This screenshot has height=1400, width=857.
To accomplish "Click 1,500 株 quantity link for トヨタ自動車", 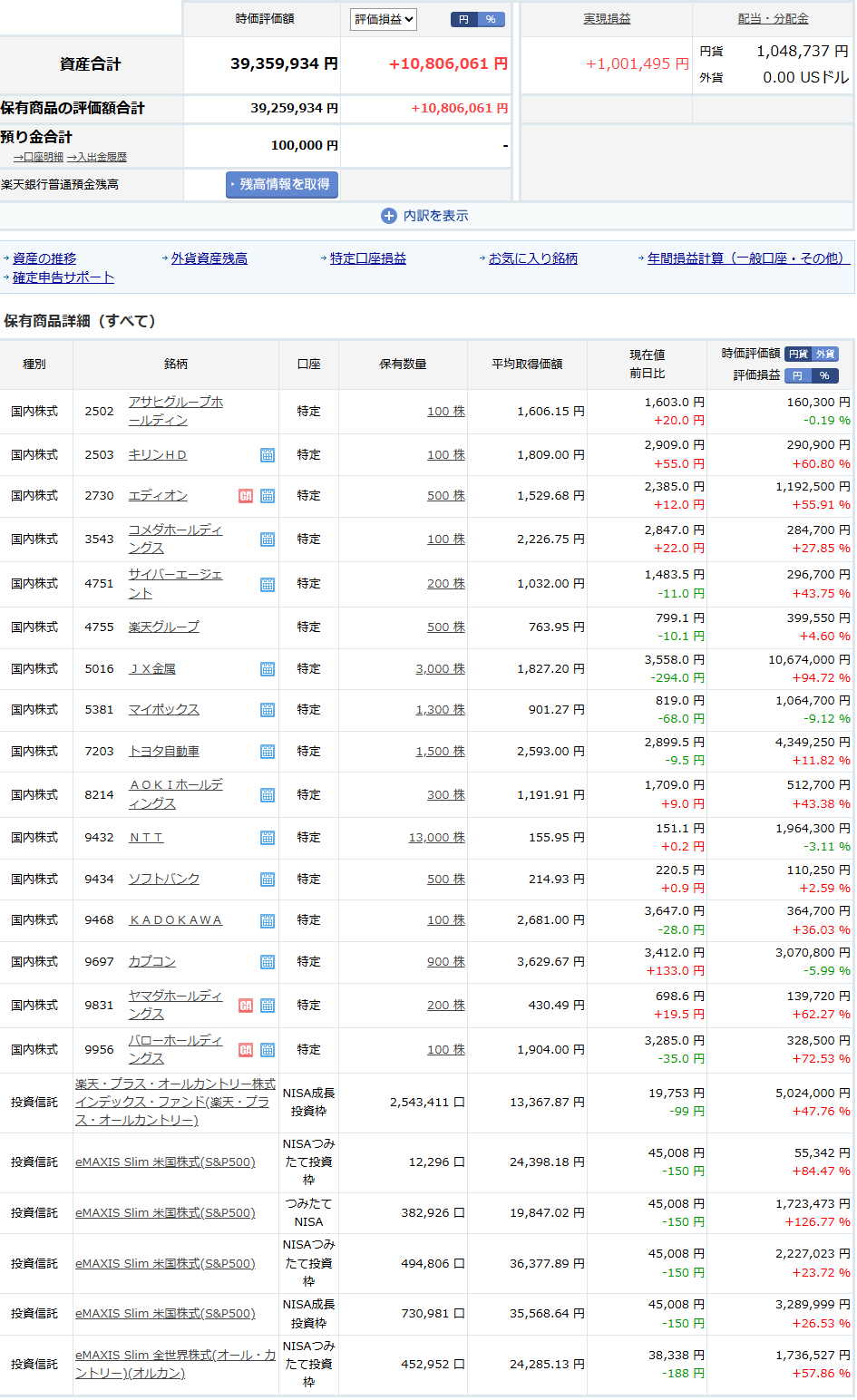I will (x=441, y=752).
